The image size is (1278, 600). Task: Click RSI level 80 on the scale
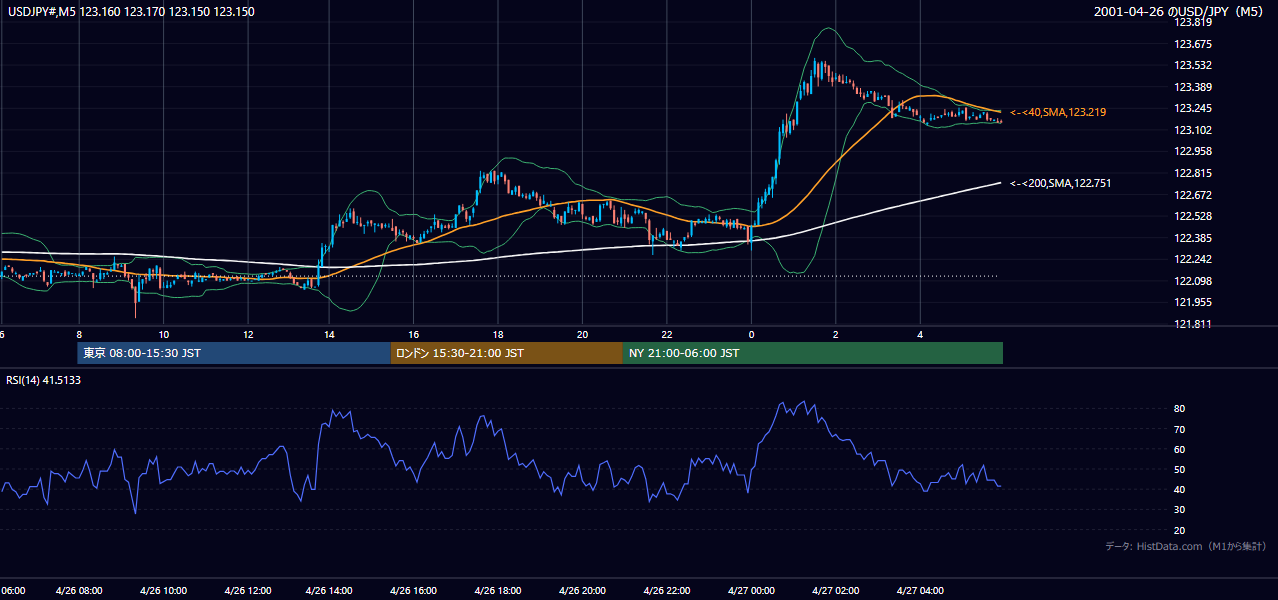[x=1180, y=409]
